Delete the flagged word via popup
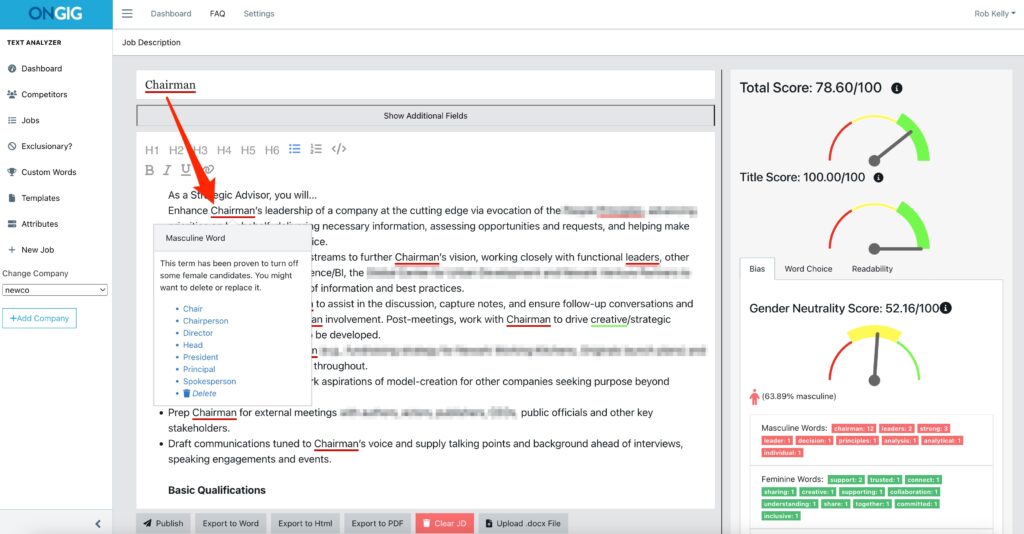 tap(200, 394)
